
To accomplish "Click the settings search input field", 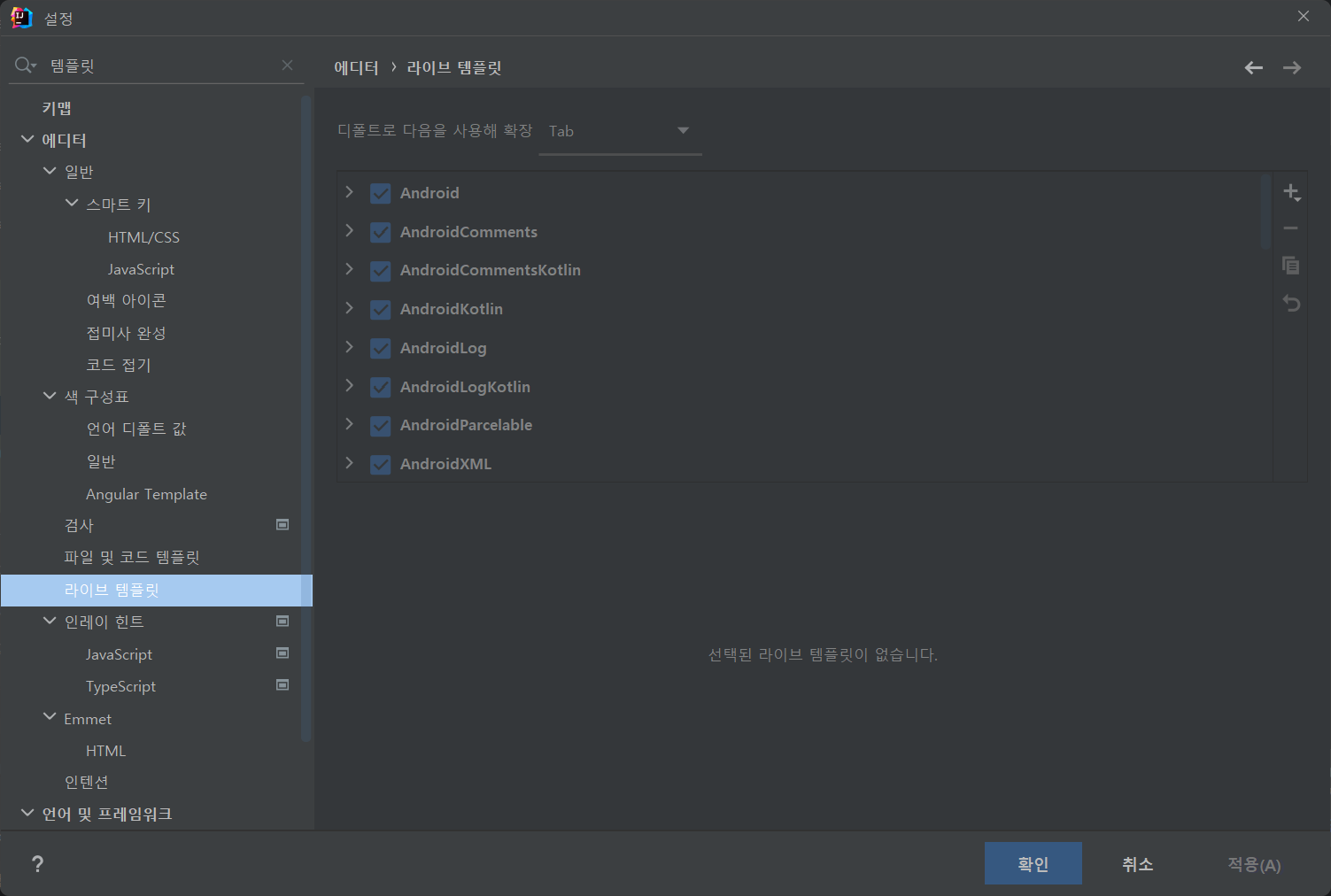I will point(159,66).
